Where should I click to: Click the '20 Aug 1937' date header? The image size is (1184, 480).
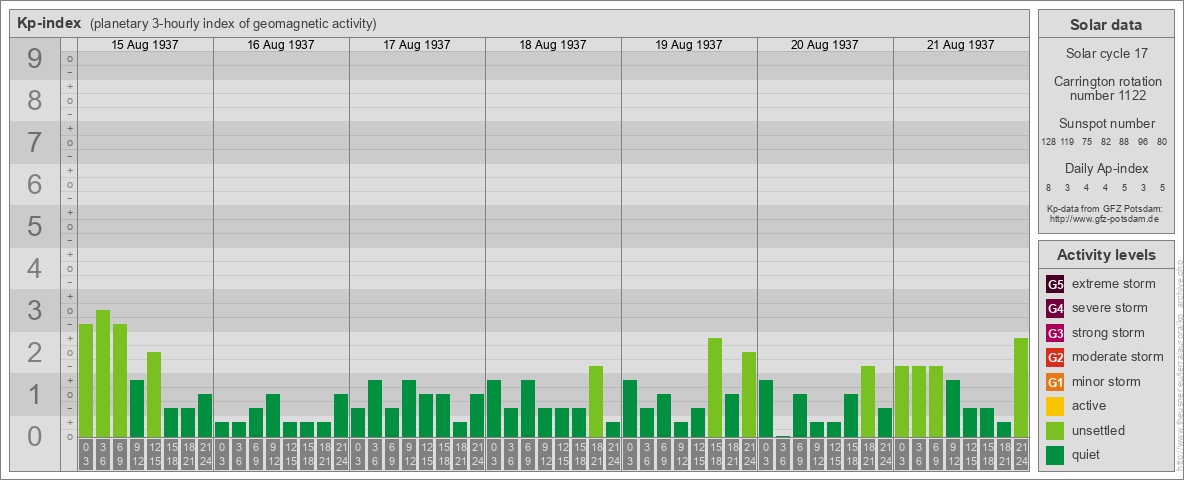tap(825, 45)
